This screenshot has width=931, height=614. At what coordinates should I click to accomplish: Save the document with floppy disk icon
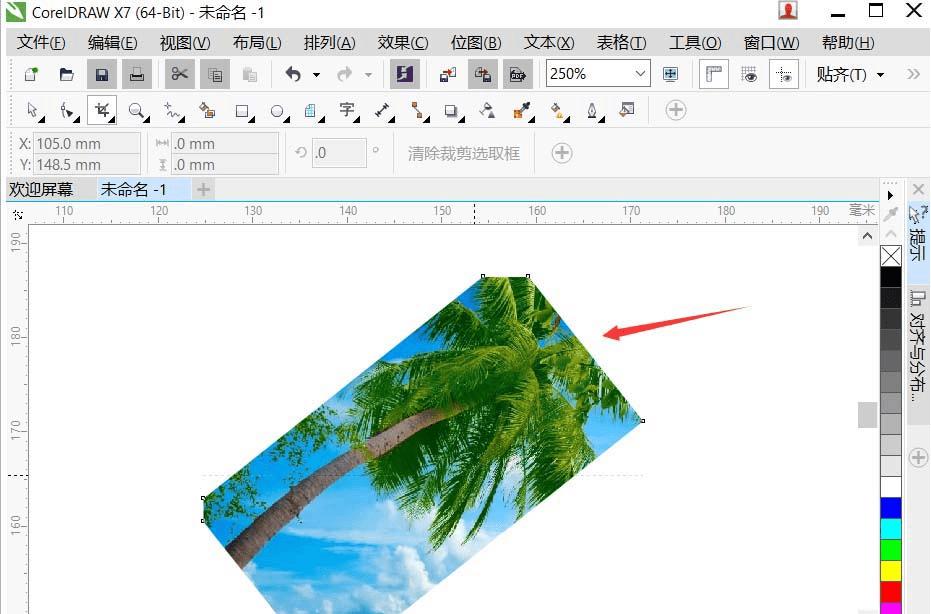(102, 74)
